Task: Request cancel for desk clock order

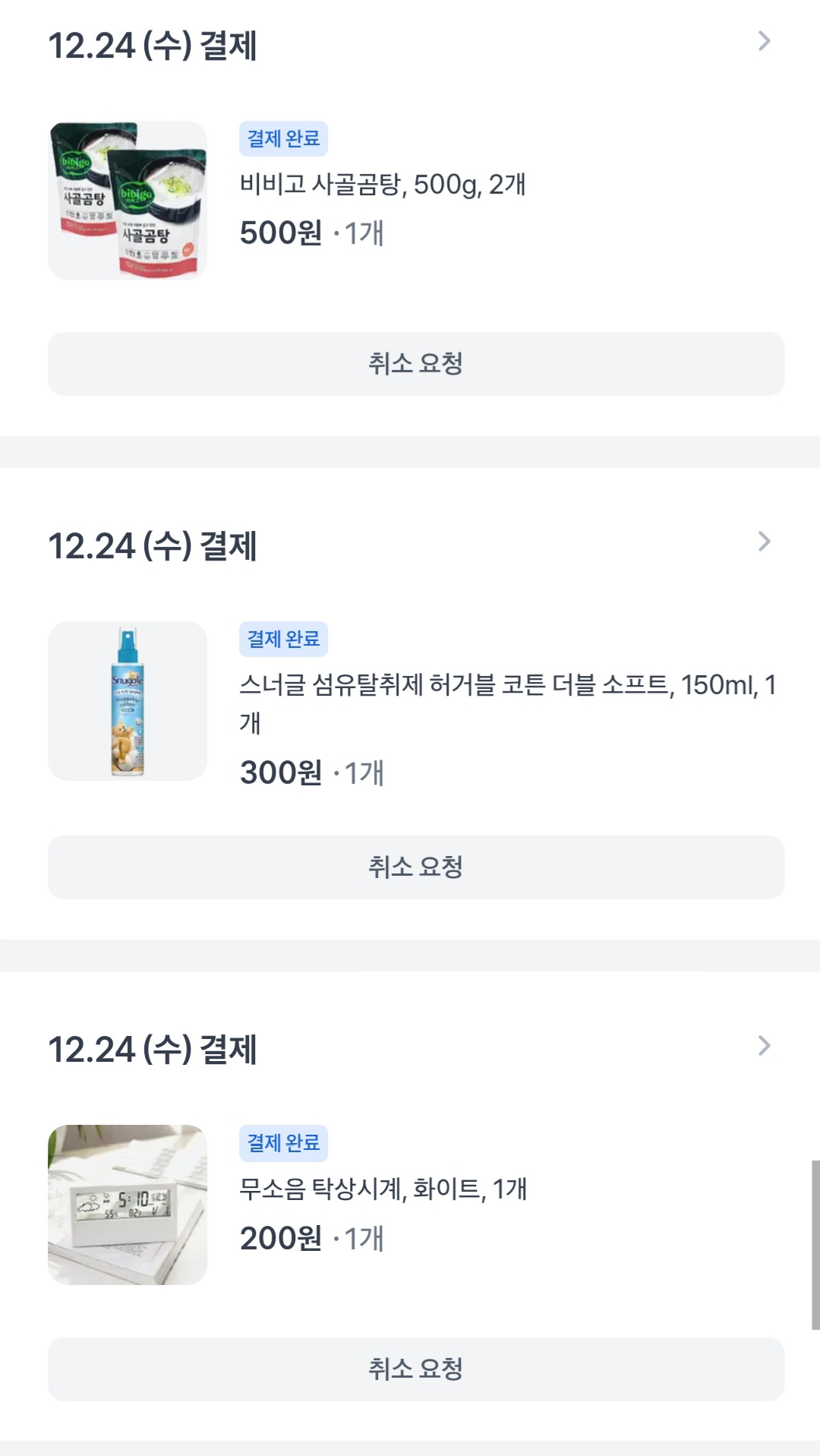Action: [416, 1369]
